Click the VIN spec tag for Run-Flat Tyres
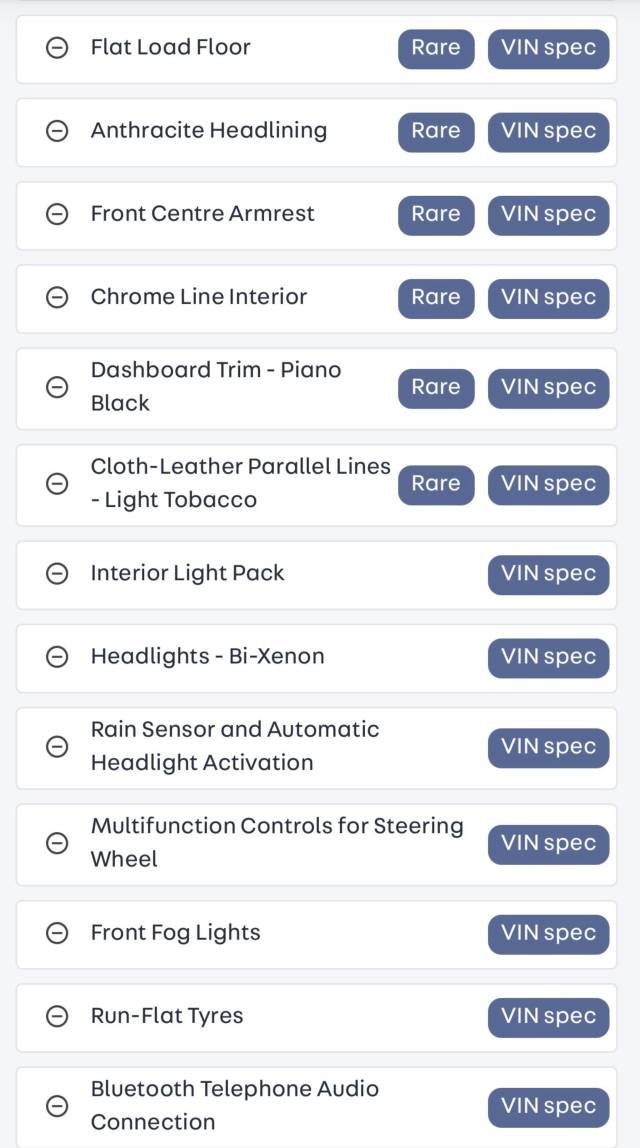This screenshot has width=640, height=1148. 548,1017
